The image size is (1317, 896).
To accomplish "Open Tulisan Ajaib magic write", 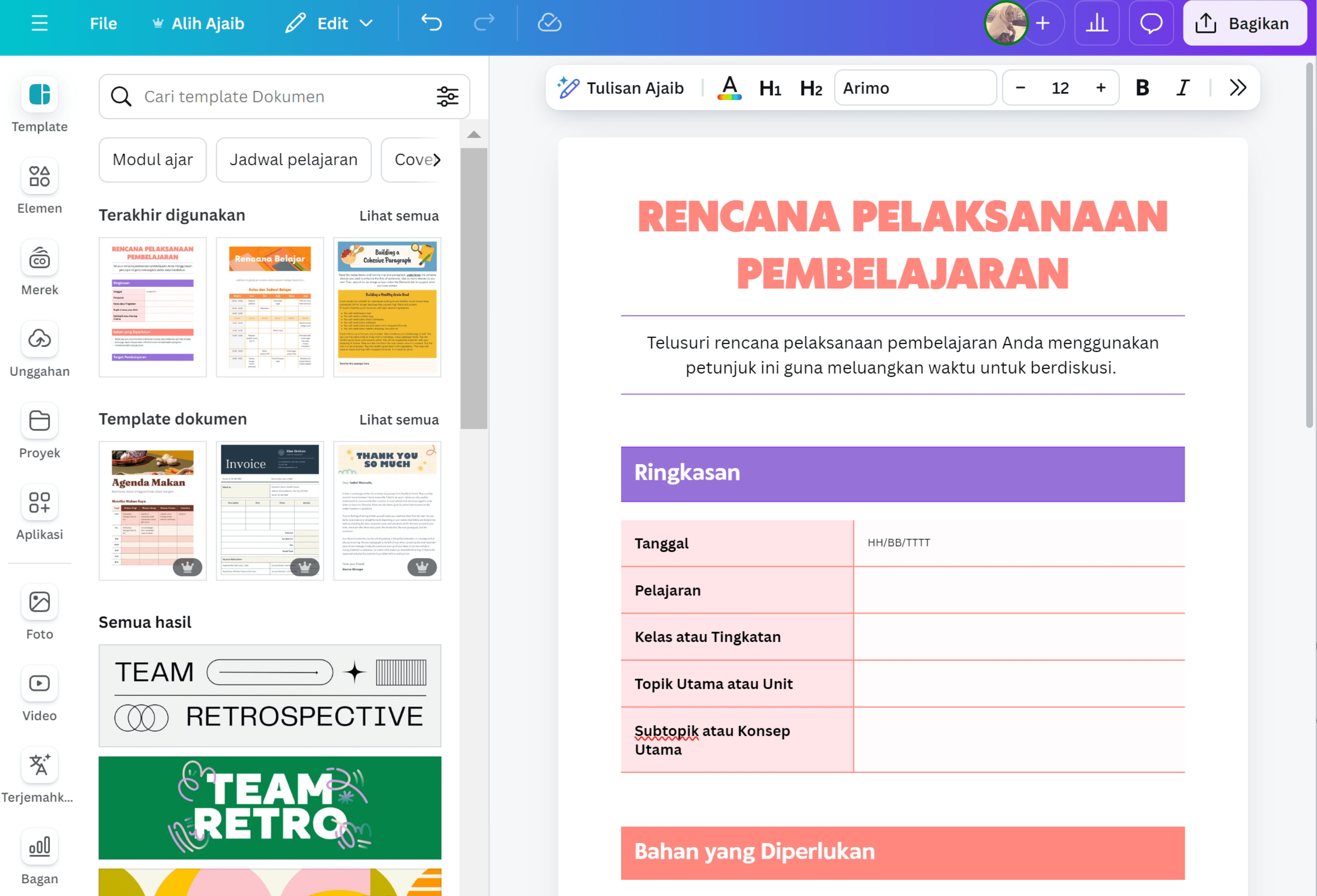I will click(621, 88).
